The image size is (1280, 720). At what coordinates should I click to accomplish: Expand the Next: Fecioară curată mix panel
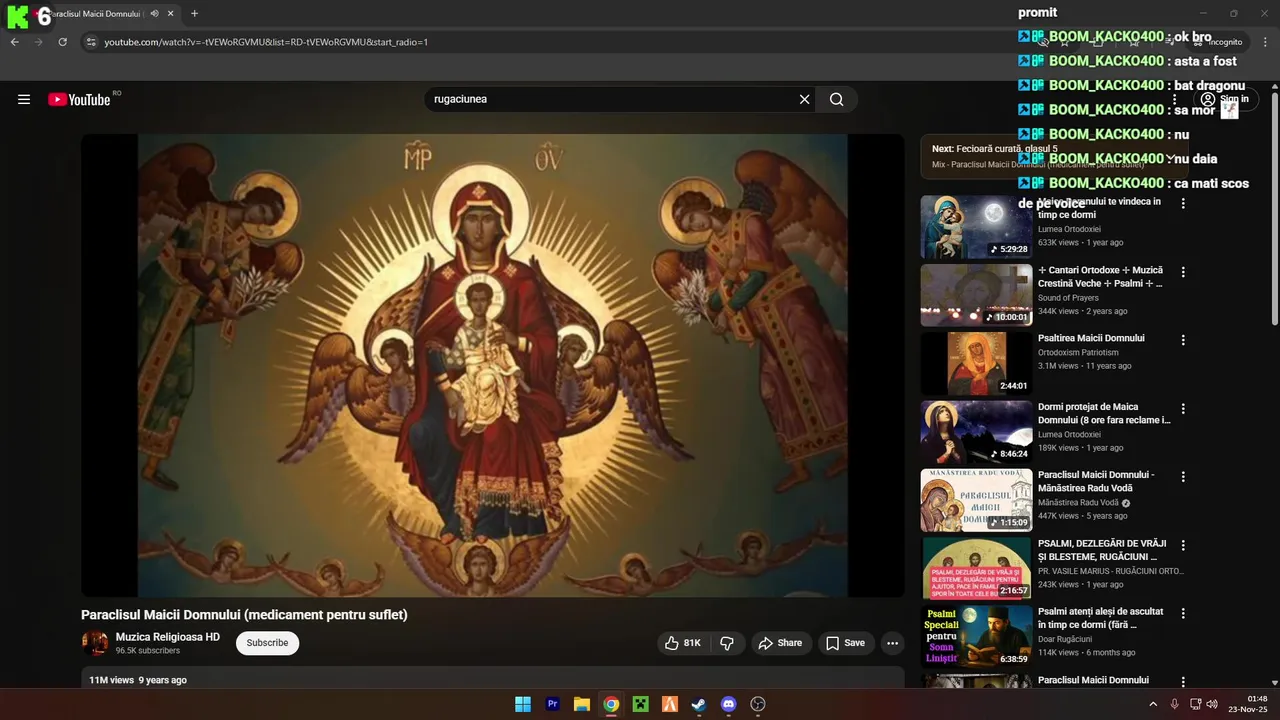click(x=1170, y=158)
